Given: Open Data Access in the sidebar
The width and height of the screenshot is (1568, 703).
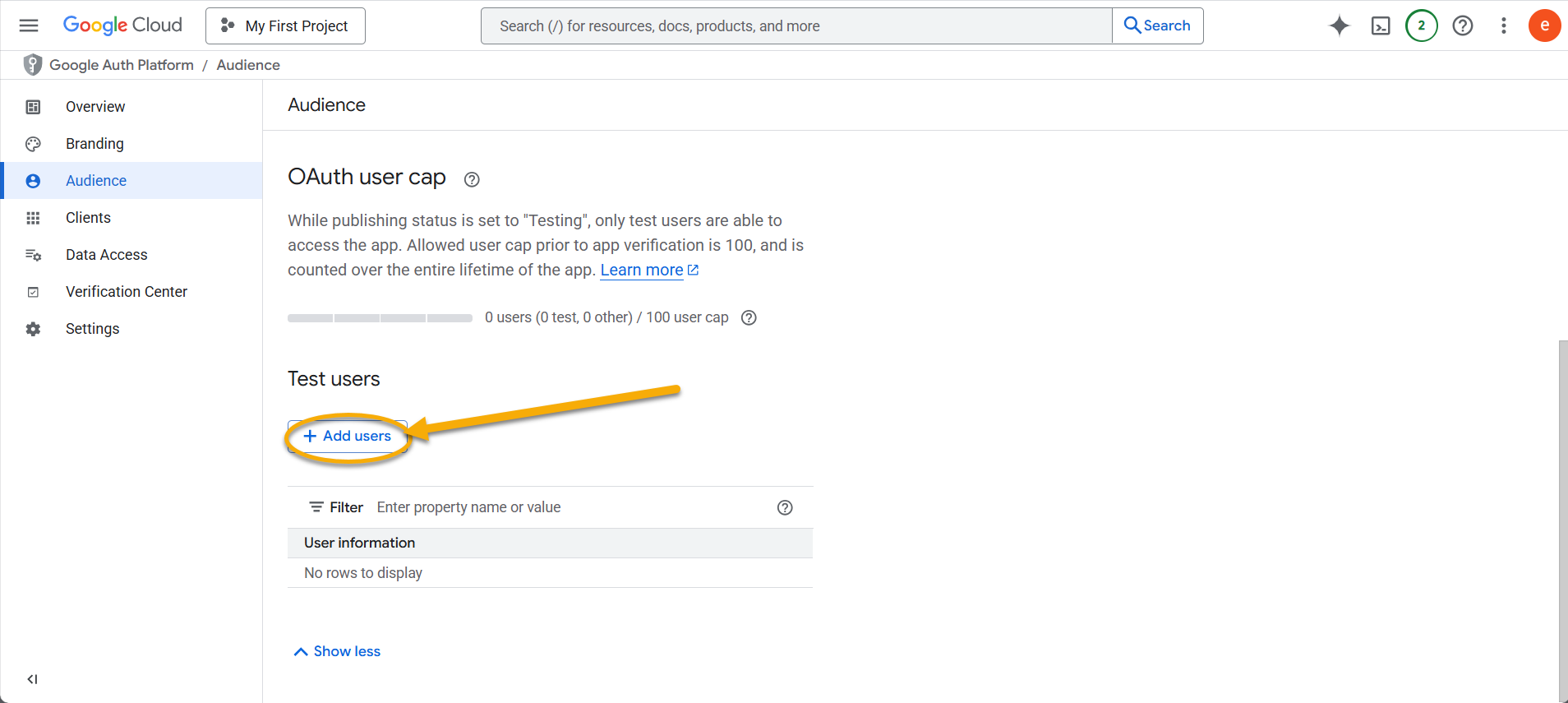Looking at the screenshot, I should [131, 255].
